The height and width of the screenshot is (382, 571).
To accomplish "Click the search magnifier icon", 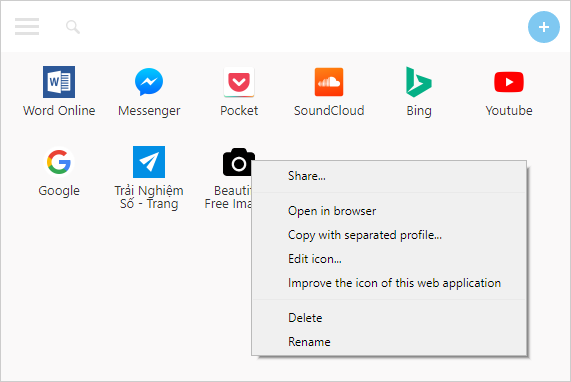I will pos(73,27).
